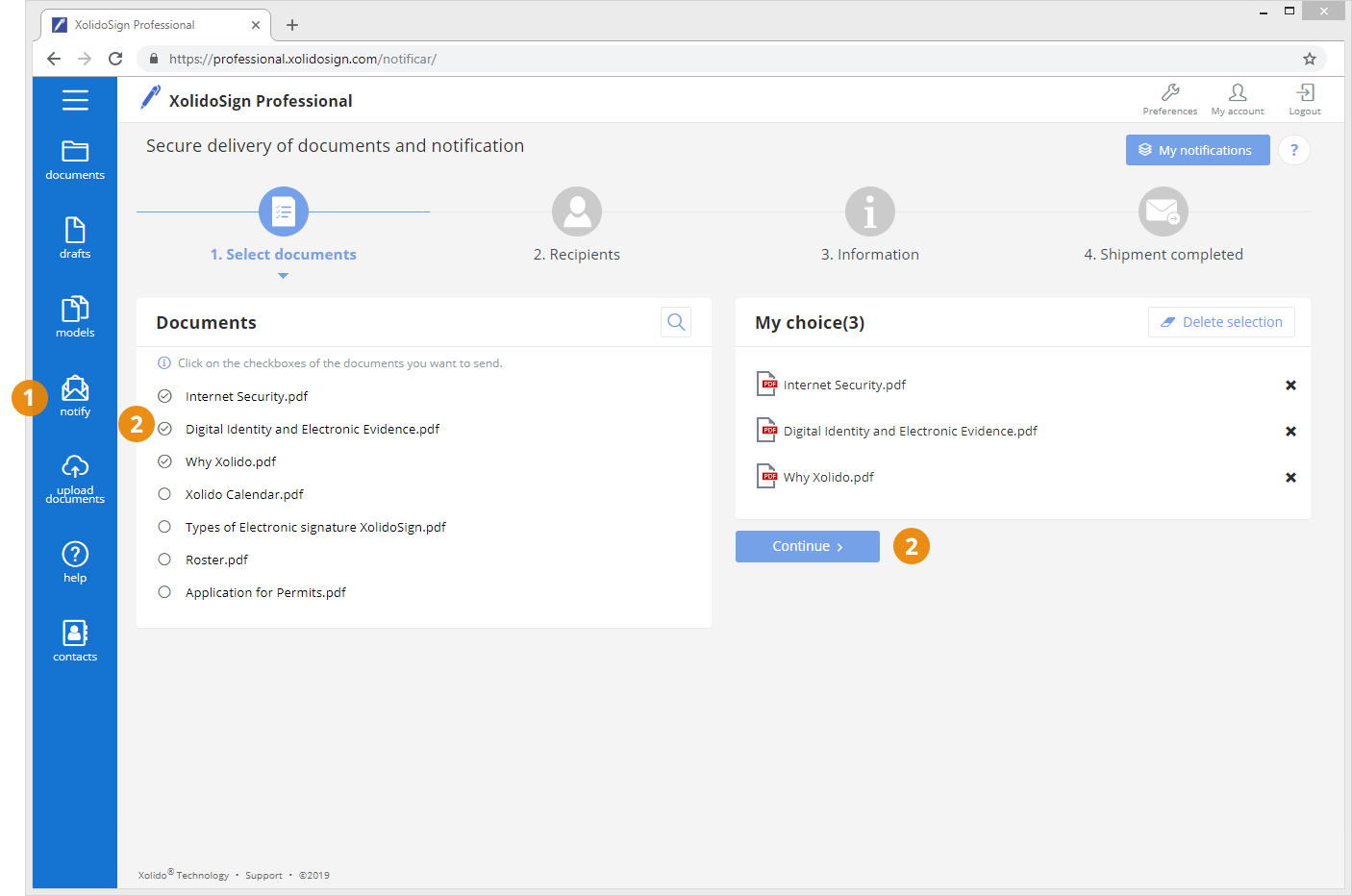Open the documents section in sidebar
Image resolution: width=1352 pixels, height=896 pixels.
click(x=75, y=160)
